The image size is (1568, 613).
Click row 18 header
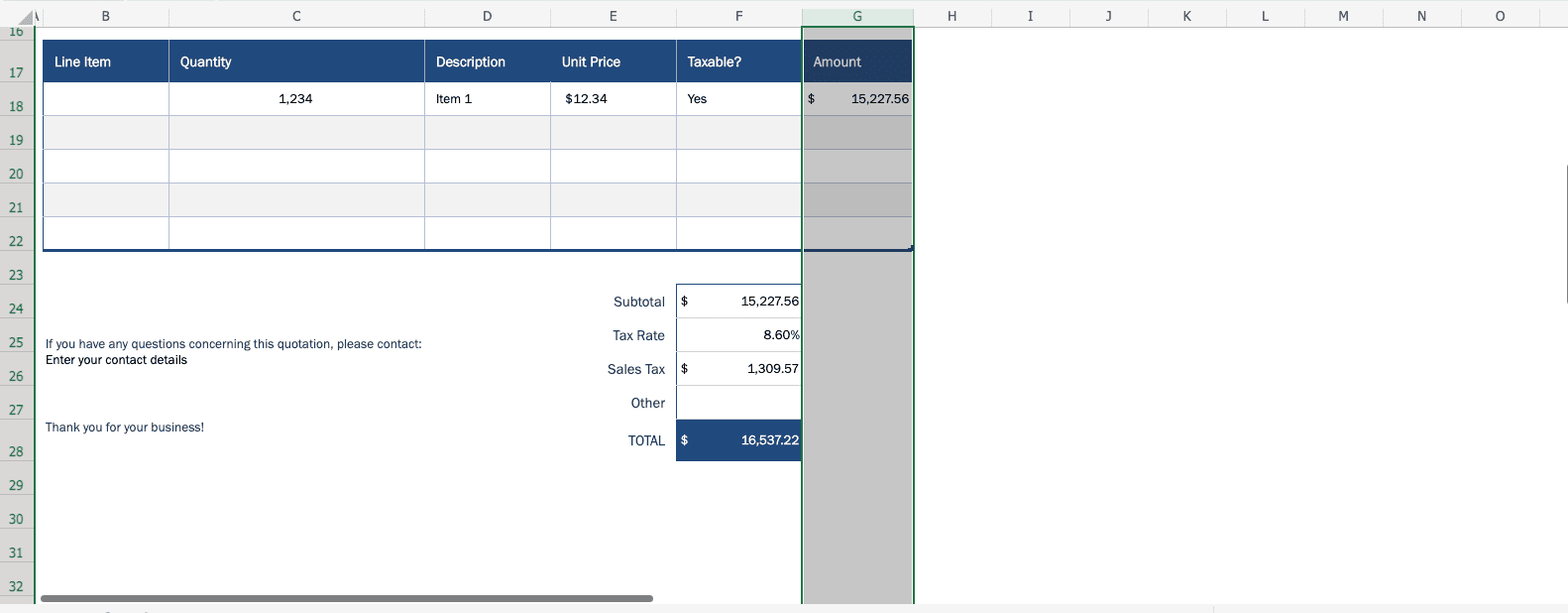pos(16,106)
